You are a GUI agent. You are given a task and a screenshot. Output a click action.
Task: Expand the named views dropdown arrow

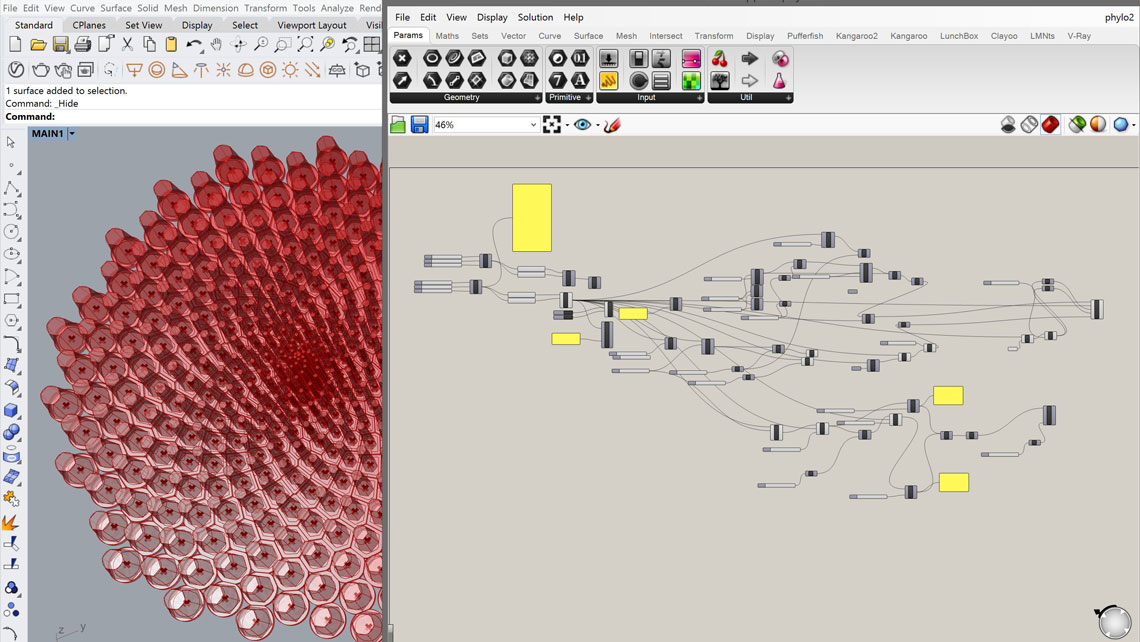[x=598, y=125]
